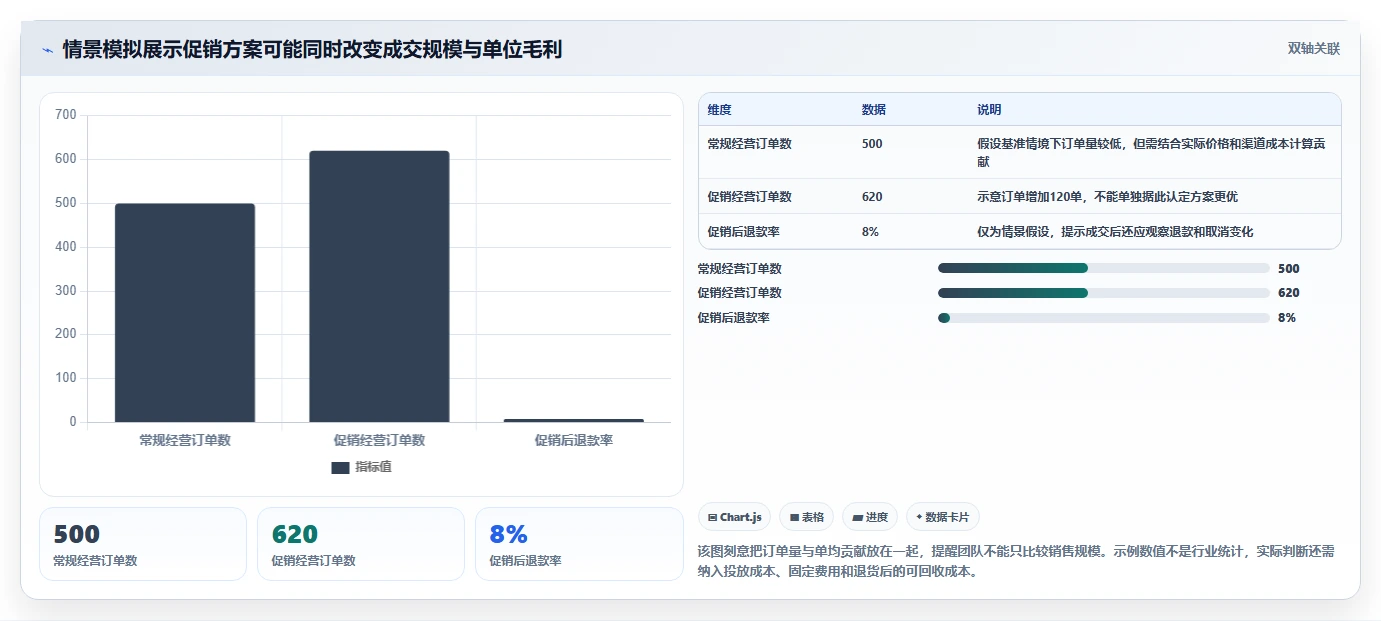
Task: Click the Chart.js tag chip
Action: [x=734, y=517]
